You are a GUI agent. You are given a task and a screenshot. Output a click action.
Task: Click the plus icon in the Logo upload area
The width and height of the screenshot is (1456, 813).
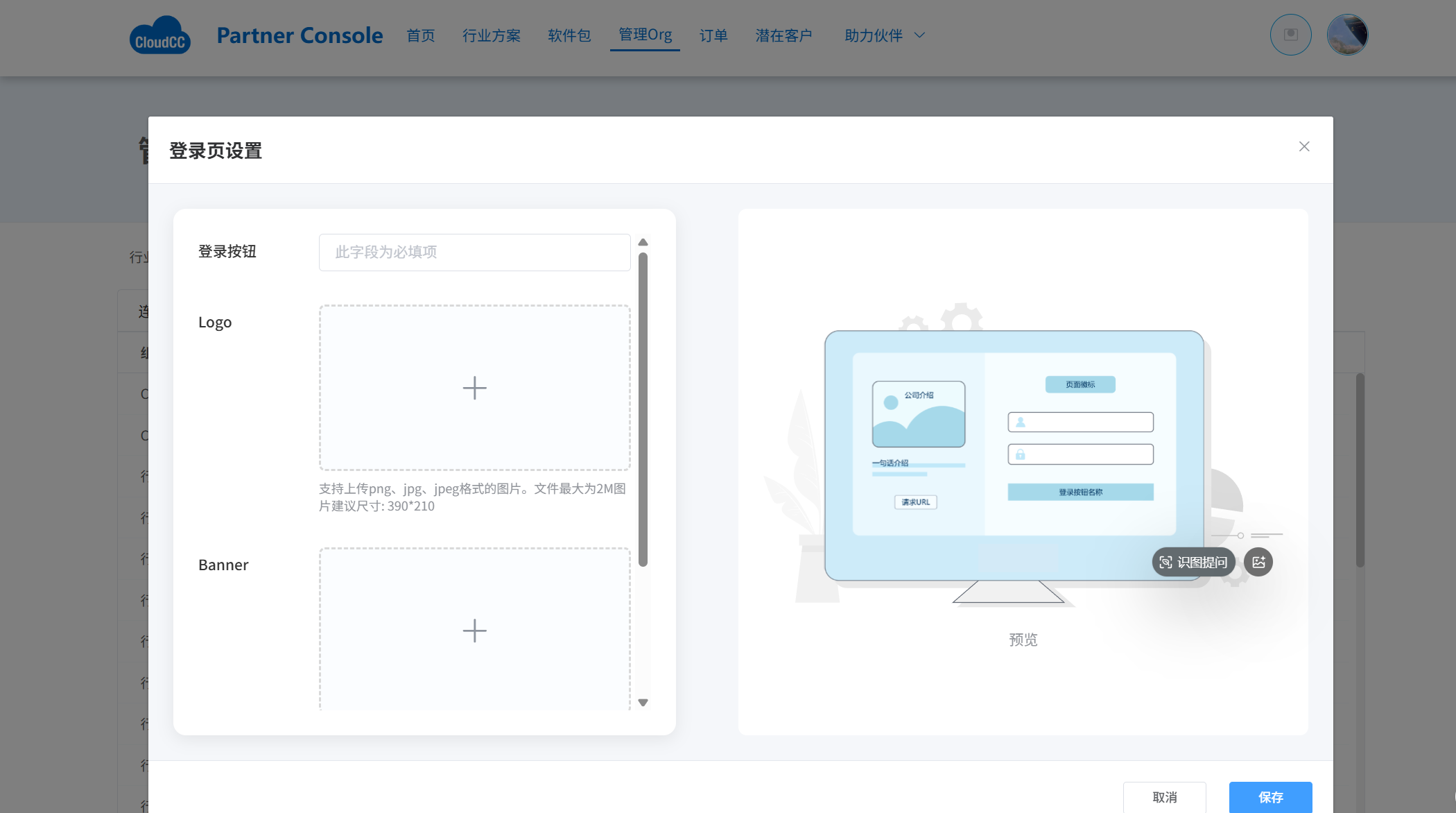(x=474, y=388)
